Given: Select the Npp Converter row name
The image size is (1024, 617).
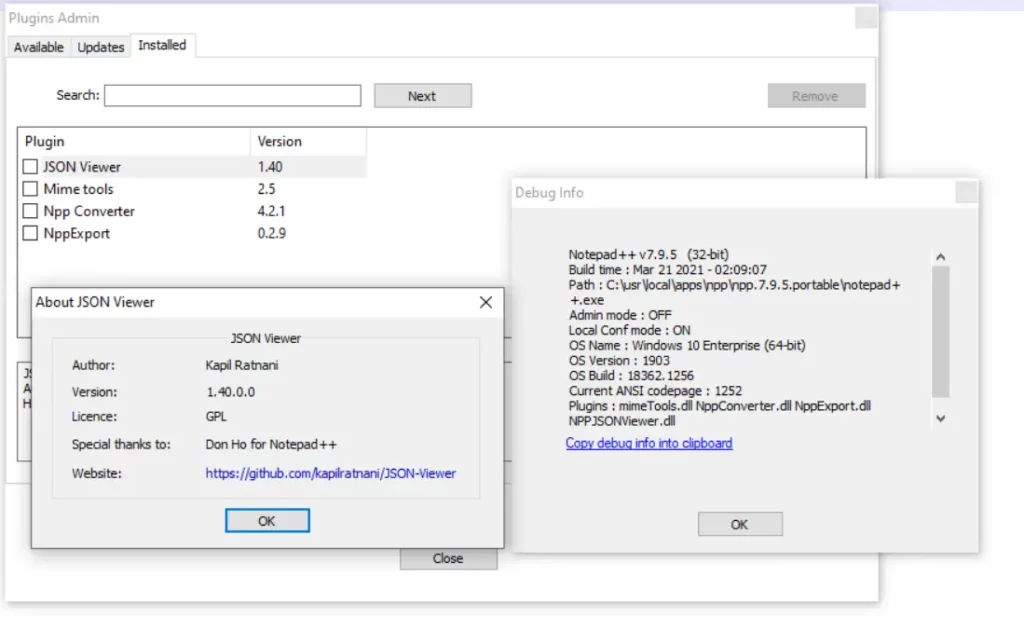Looking at the screenshot, I should pos(89,211).
